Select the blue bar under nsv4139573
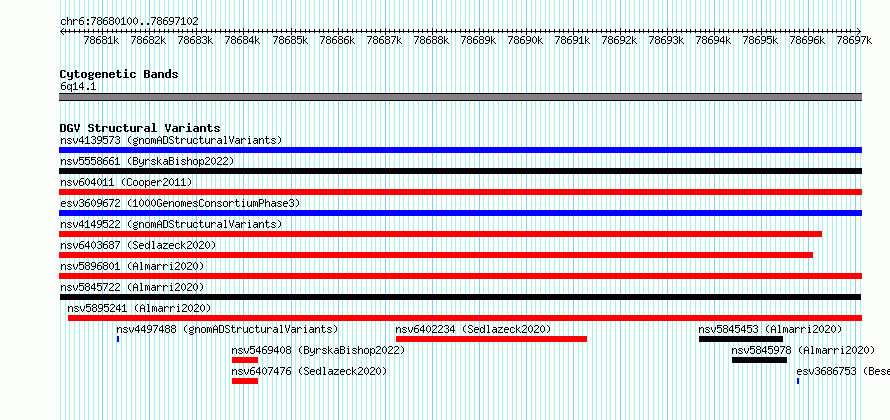This screenshot has width=890, height=420. click(x=460, y=150)
